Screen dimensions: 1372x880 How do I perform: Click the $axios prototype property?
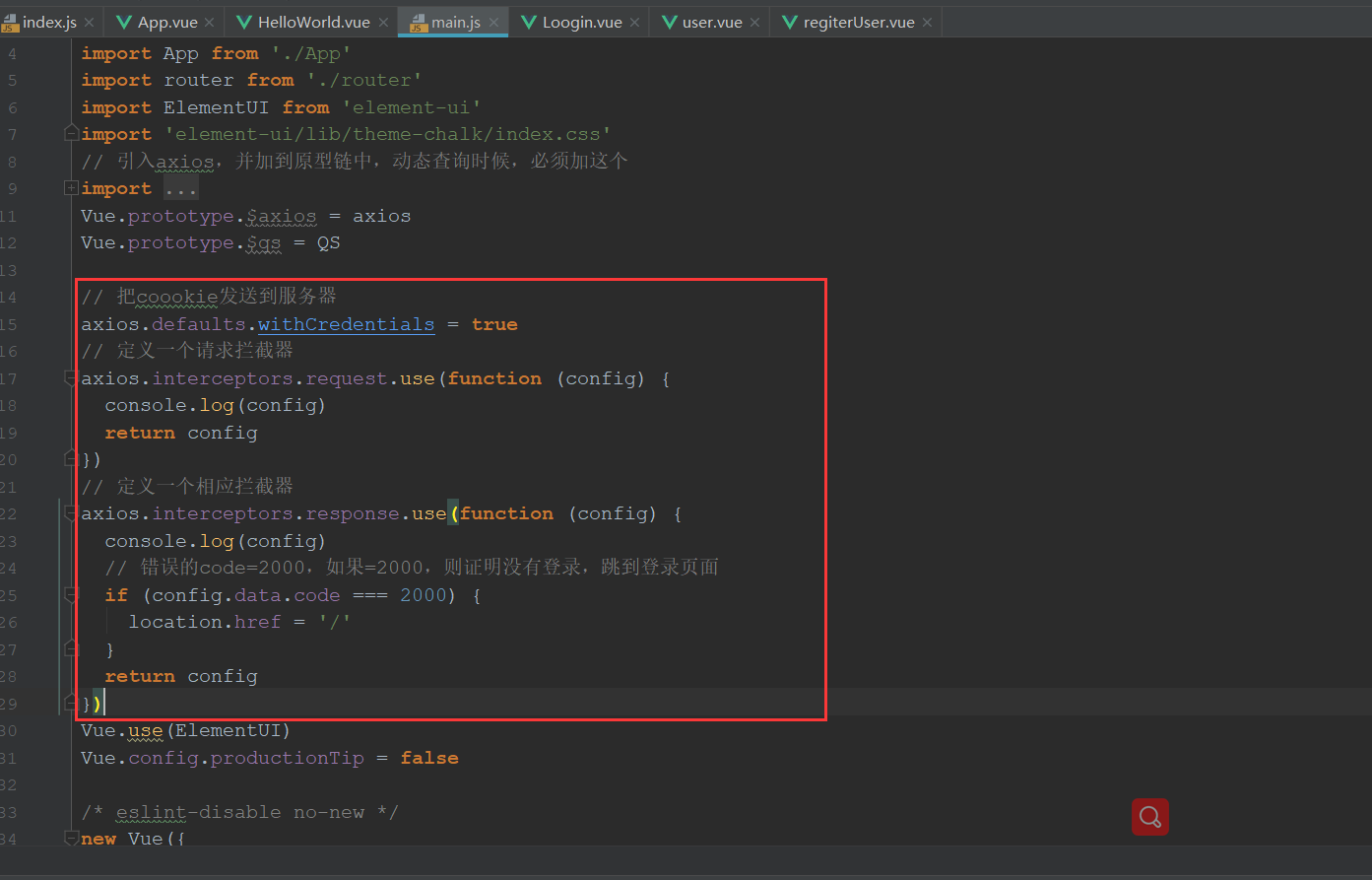[282, 216]
